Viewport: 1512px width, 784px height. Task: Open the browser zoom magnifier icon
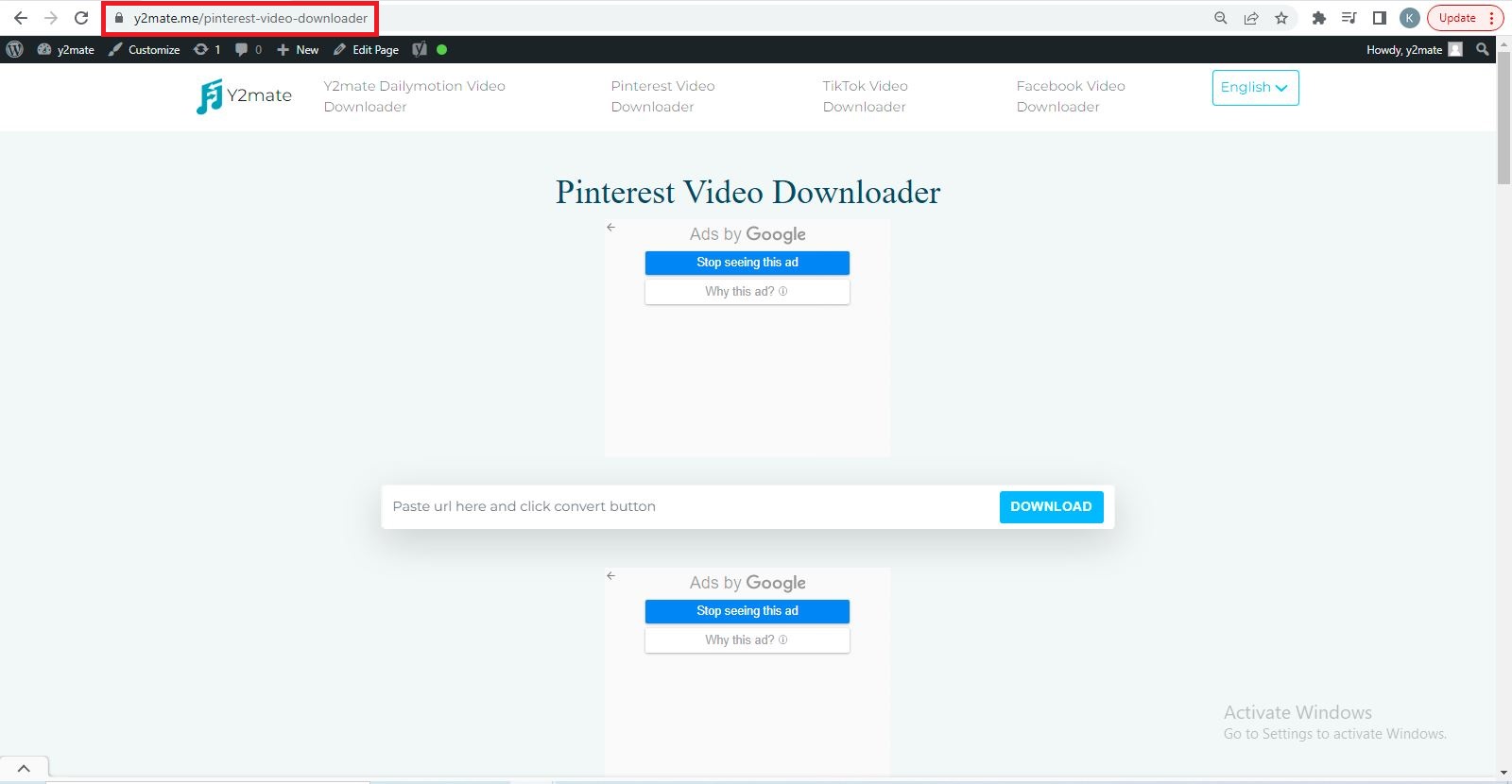click(x=1221, y=18)
